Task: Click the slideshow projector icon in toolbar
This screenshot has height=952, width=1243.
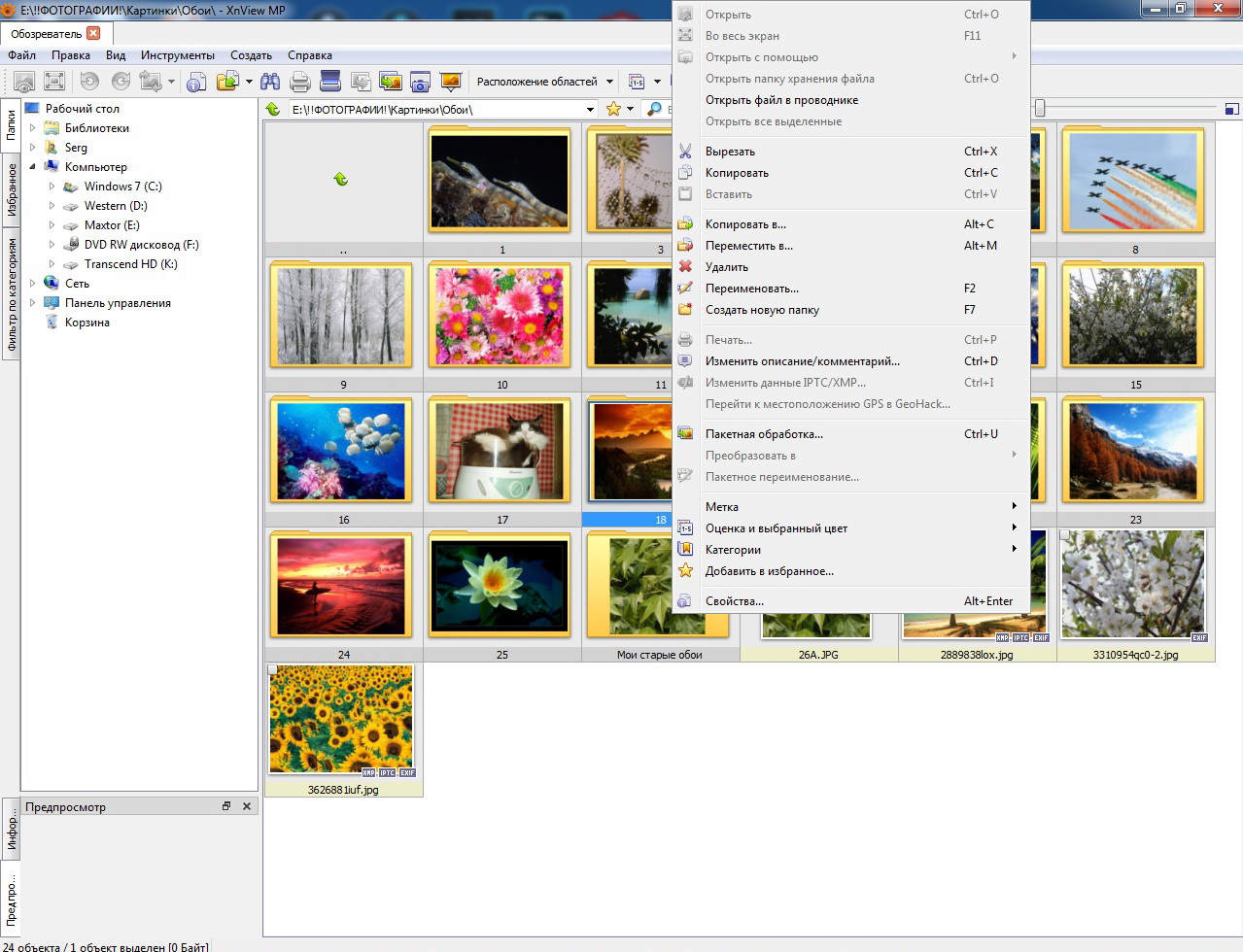Action: point(450,82)
